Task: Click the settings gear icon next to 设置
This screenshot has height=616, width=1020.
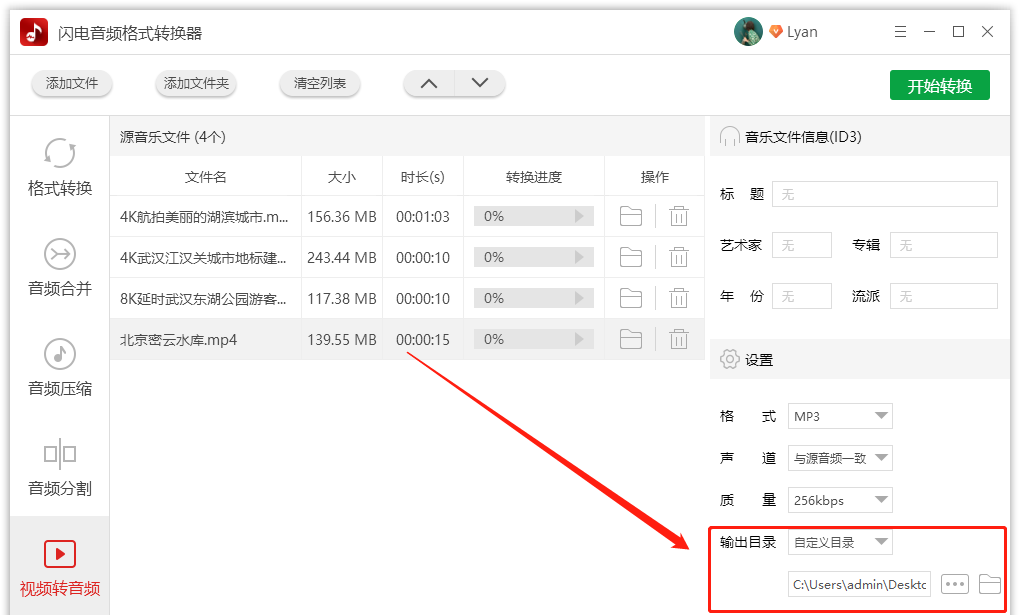Action: (x=730, y=359)
